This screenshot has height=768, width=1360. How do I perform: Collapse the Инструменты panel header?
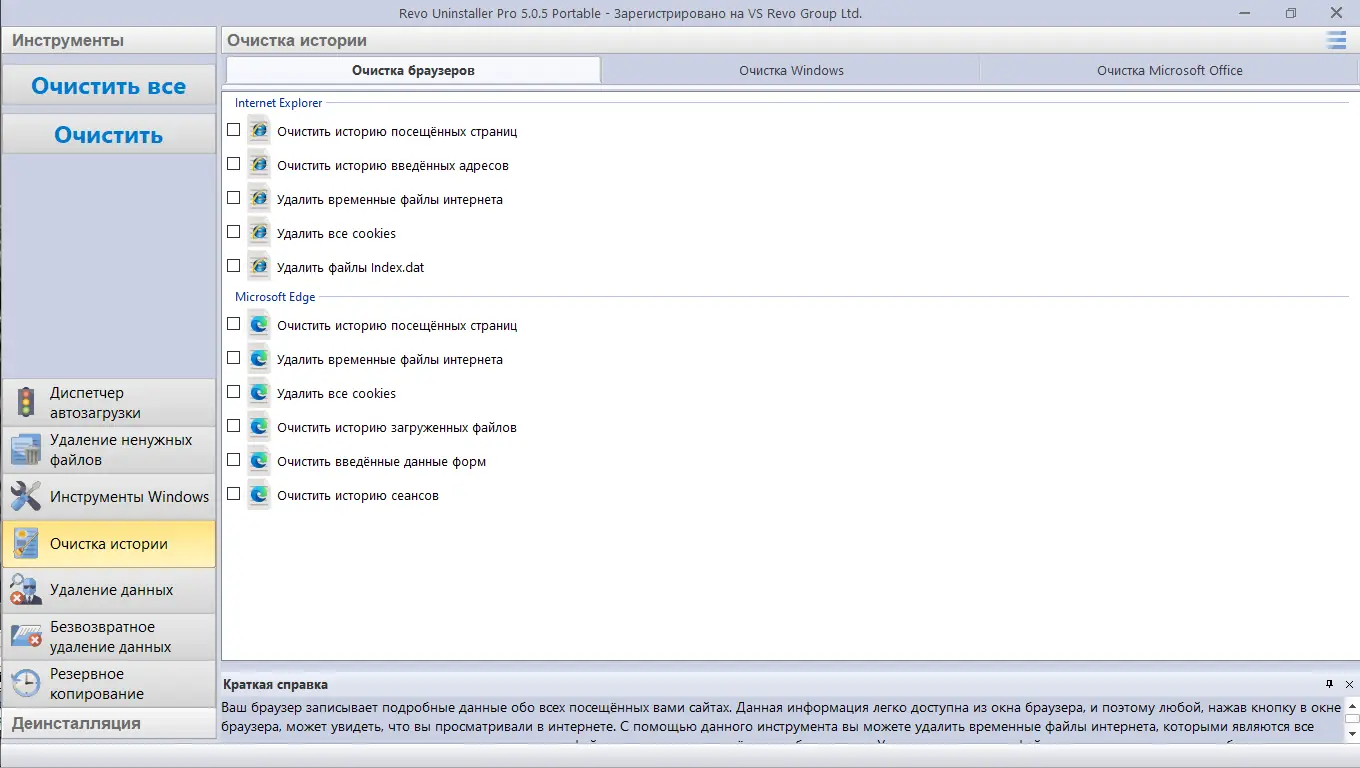point(109,40)
